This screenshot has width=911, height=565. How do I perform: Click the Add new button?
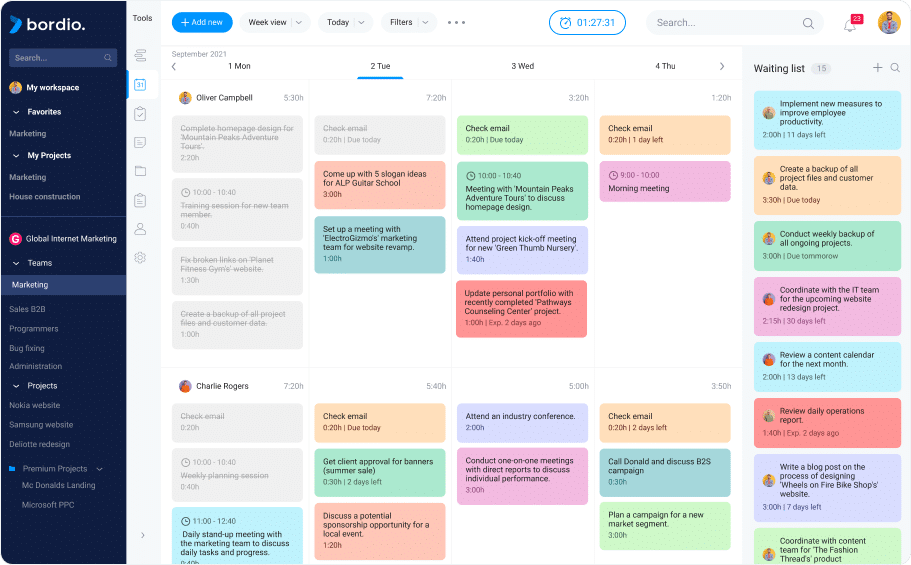point(202,22)
